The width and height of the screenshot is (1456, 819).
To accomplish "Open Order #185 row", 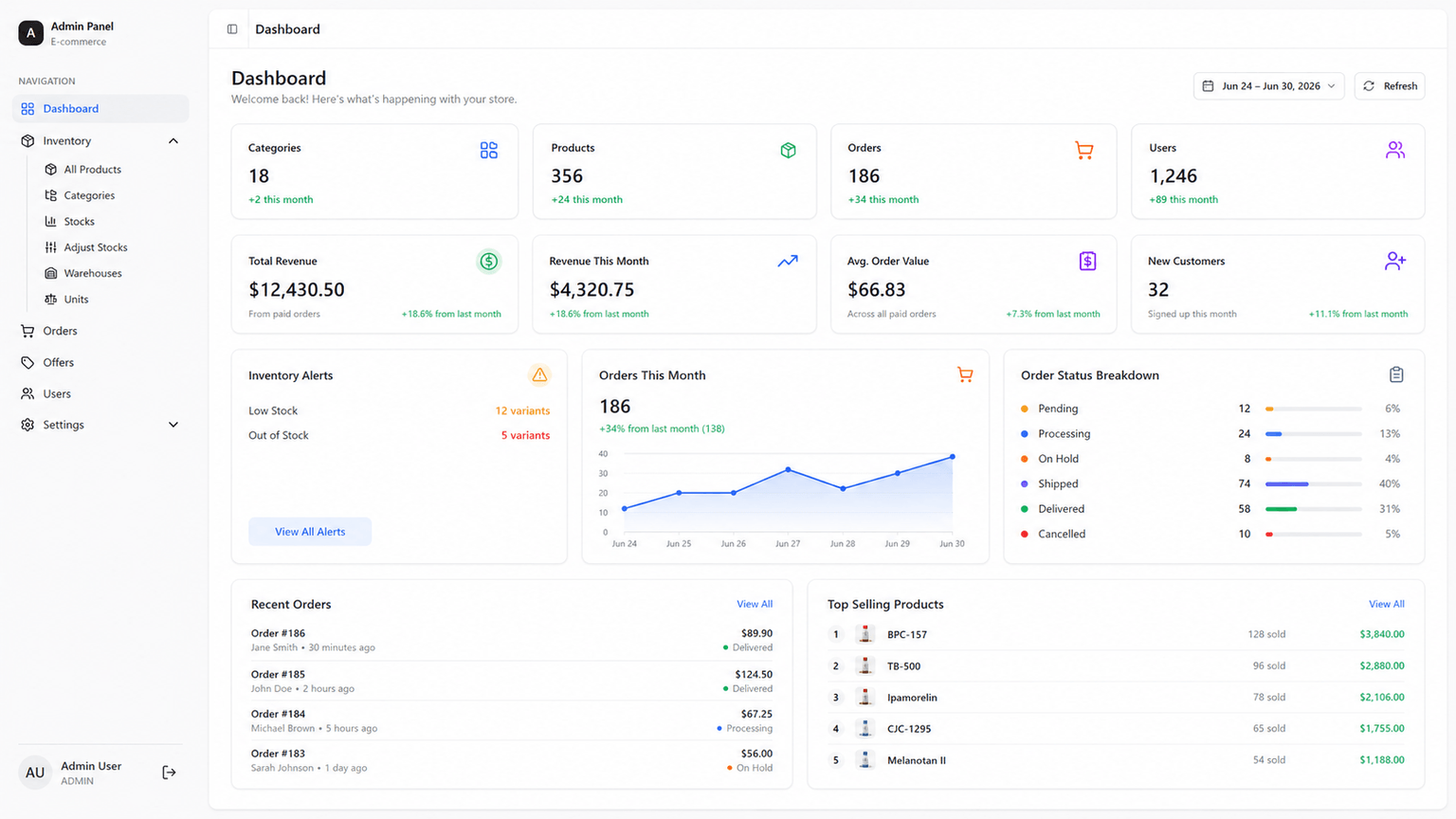I will (x=512, y=682).
